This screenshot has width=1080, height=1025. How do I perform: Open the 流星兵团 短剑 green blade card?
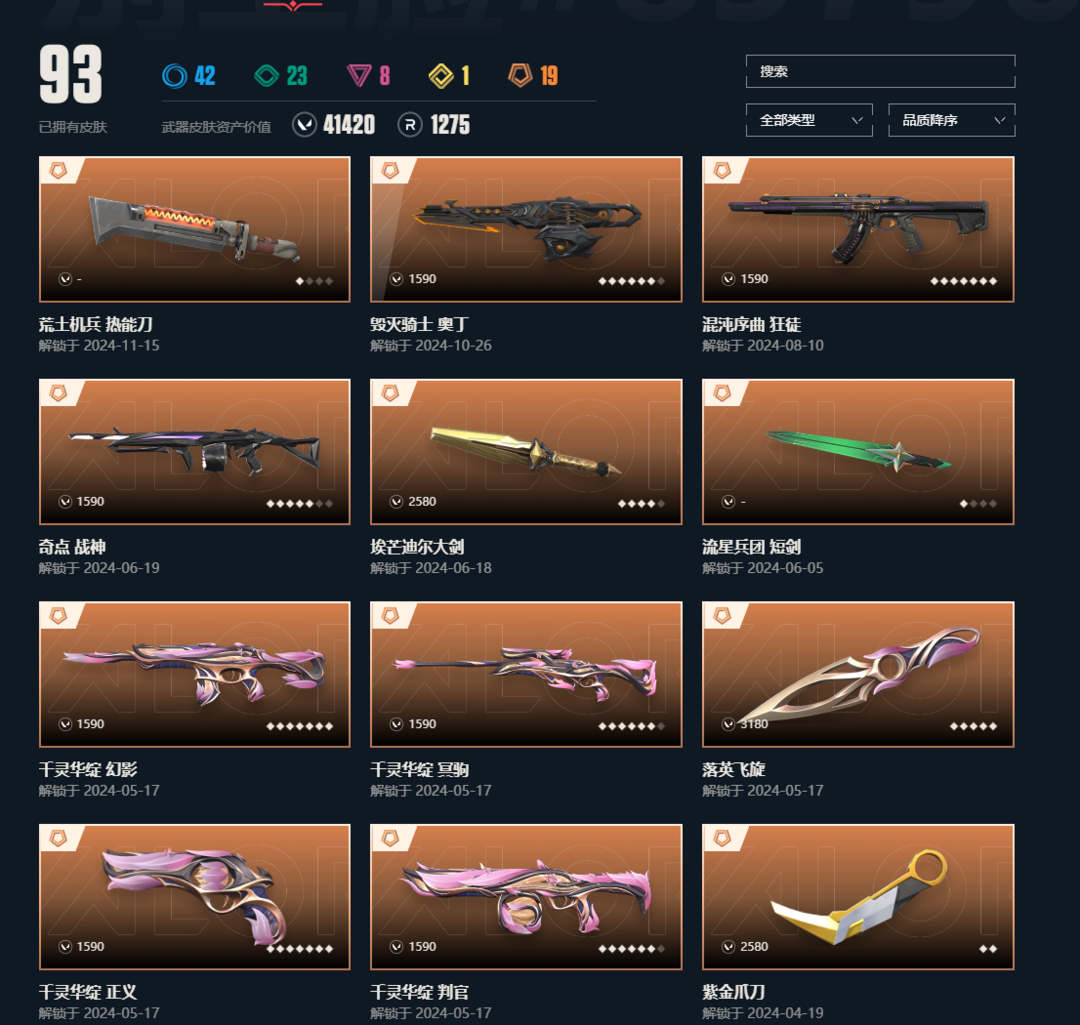coord(858,452)
